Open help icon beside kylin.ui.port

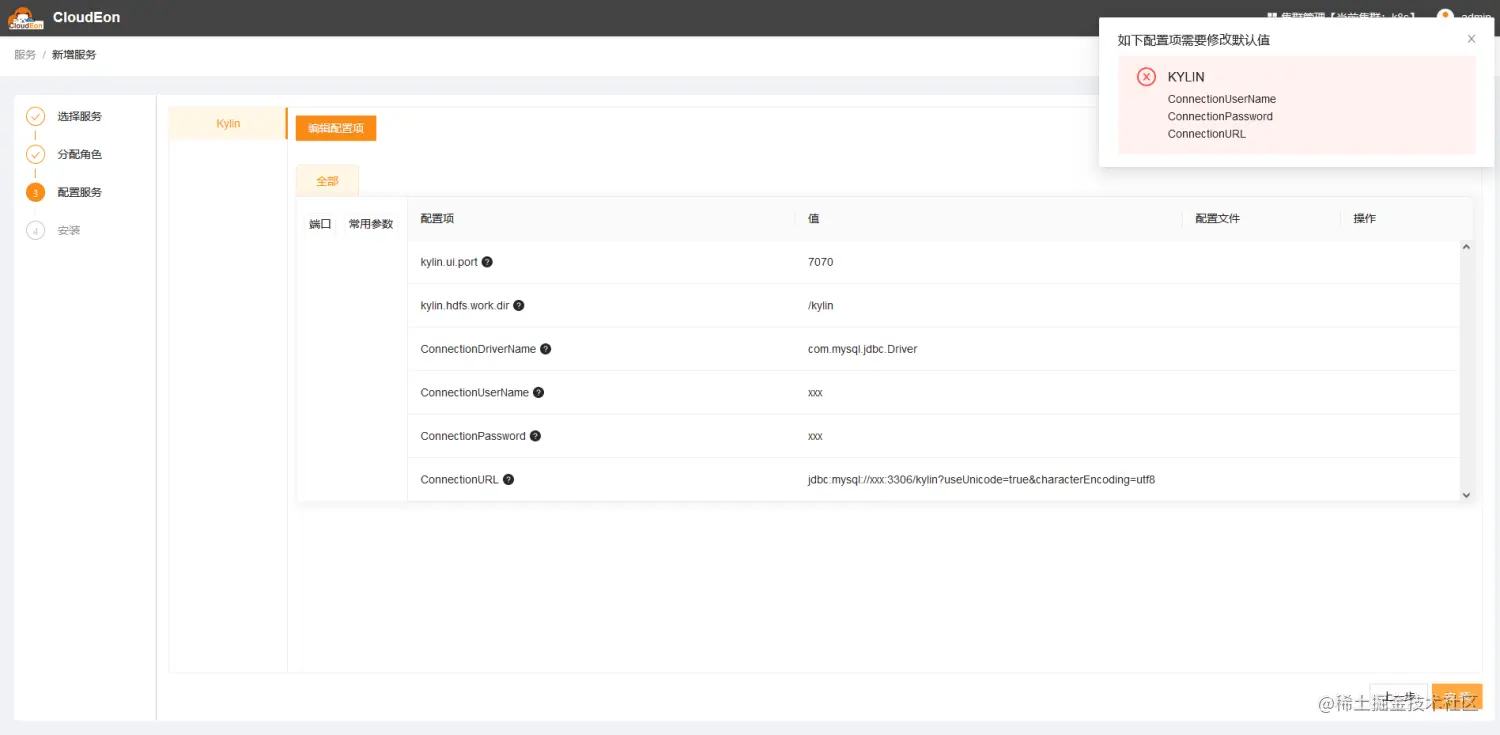487,262
